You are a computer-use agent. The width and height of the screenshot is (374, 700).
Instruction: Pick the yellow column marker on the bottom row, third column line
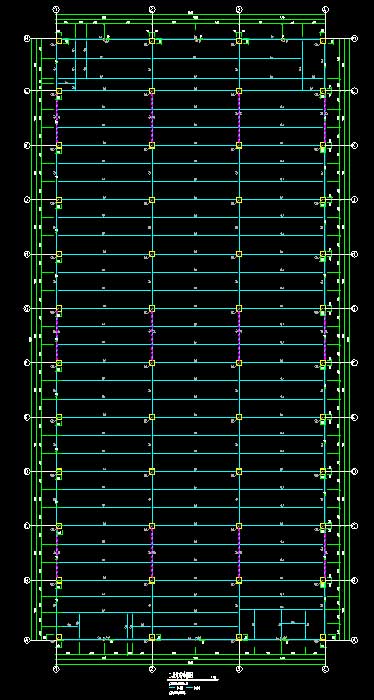click(239, 637)
